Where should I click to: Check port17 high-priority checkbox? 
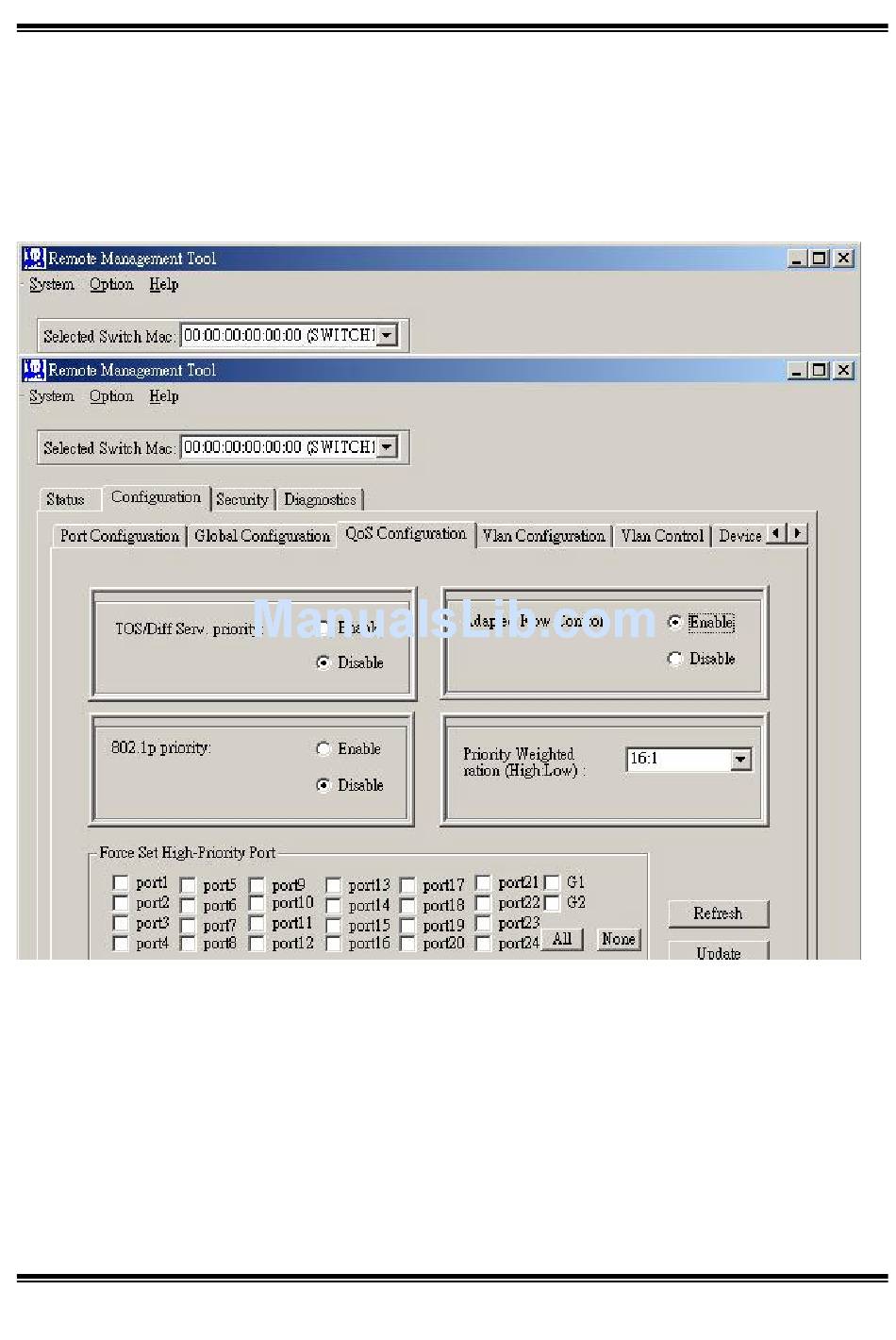407,885
